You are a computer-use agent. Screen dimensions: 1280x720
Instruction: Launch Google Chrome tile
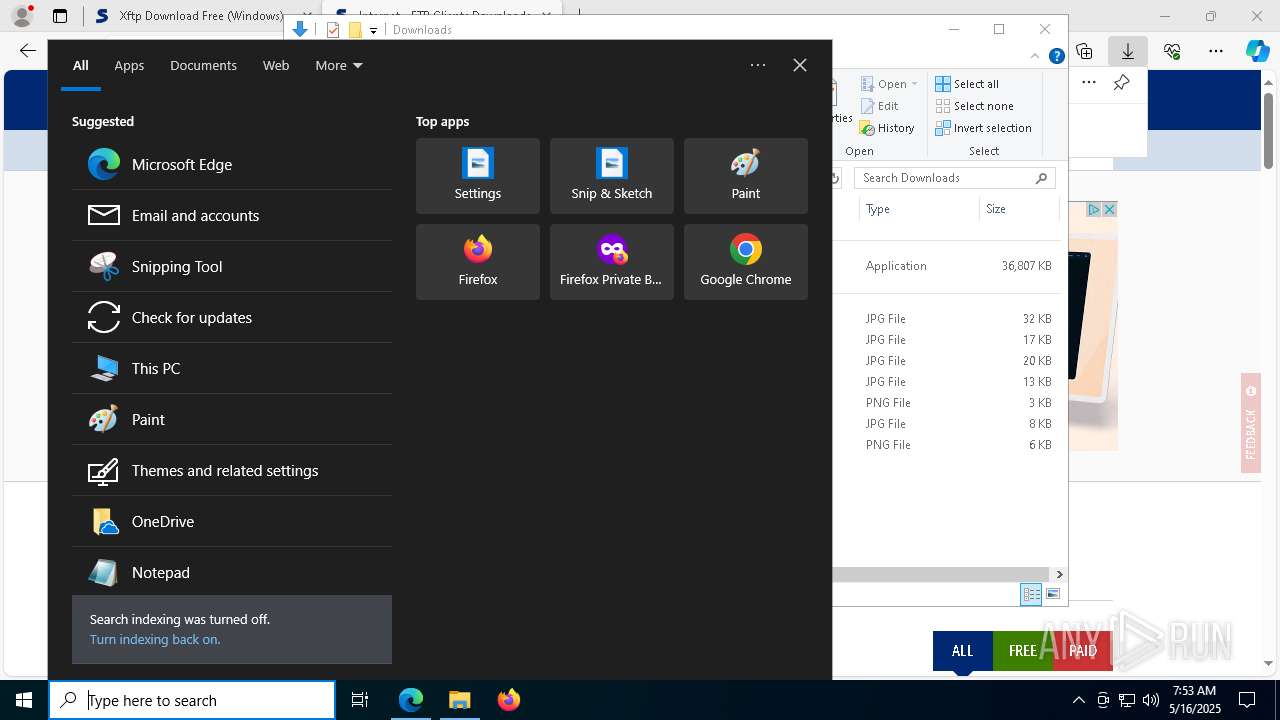[746, 262]
